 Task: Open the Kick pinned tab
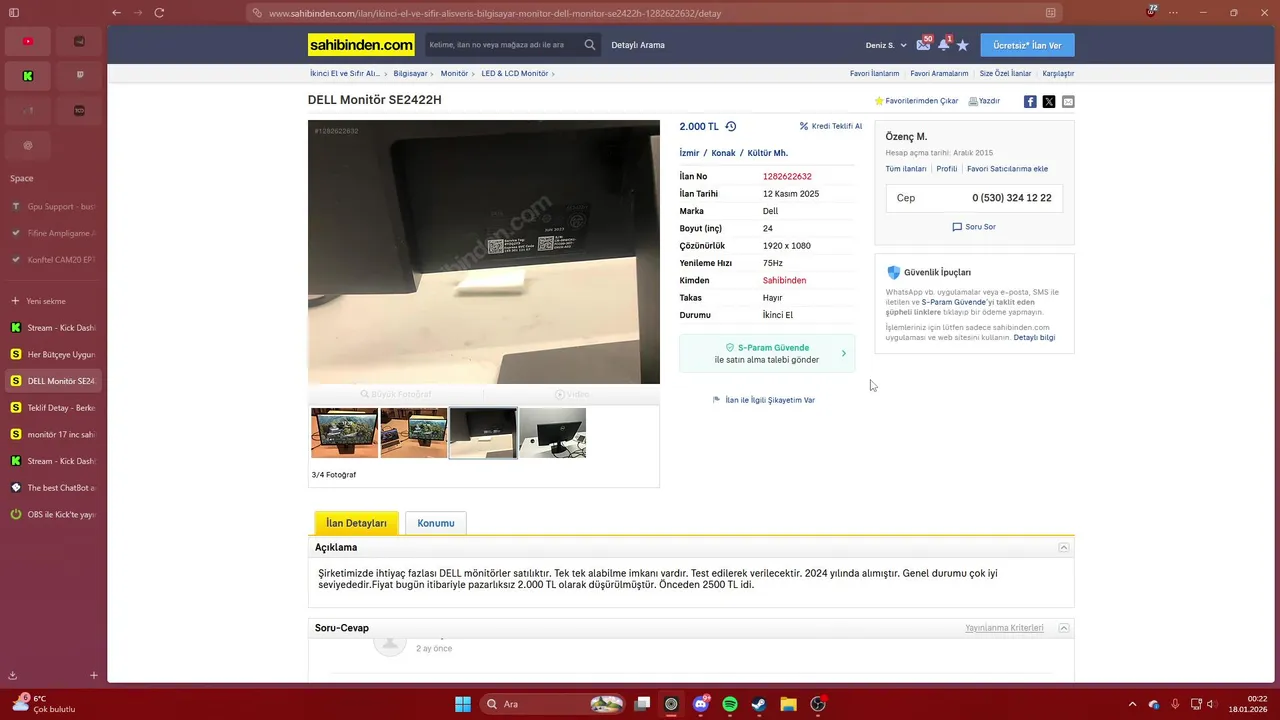(x=28, y=76)
